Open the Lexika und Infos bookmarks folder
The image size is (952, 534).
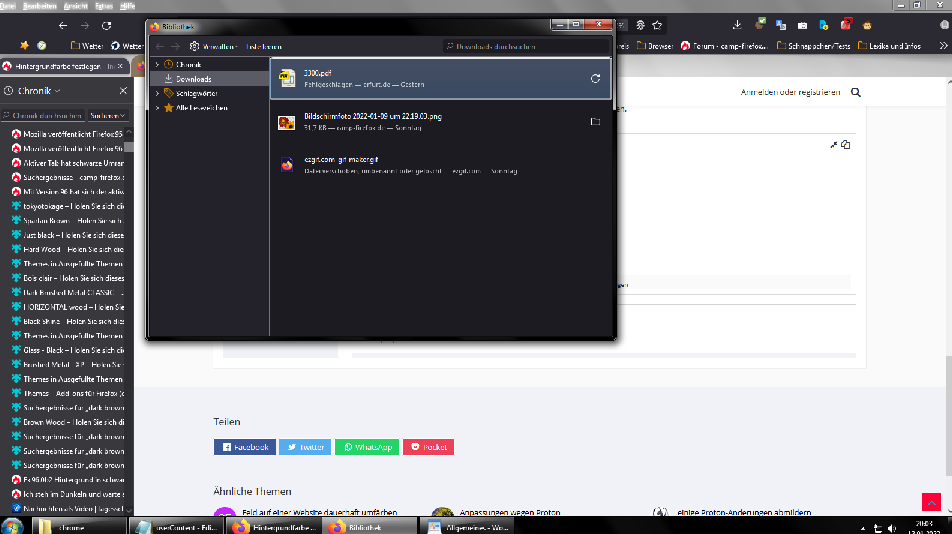(889, 46)
